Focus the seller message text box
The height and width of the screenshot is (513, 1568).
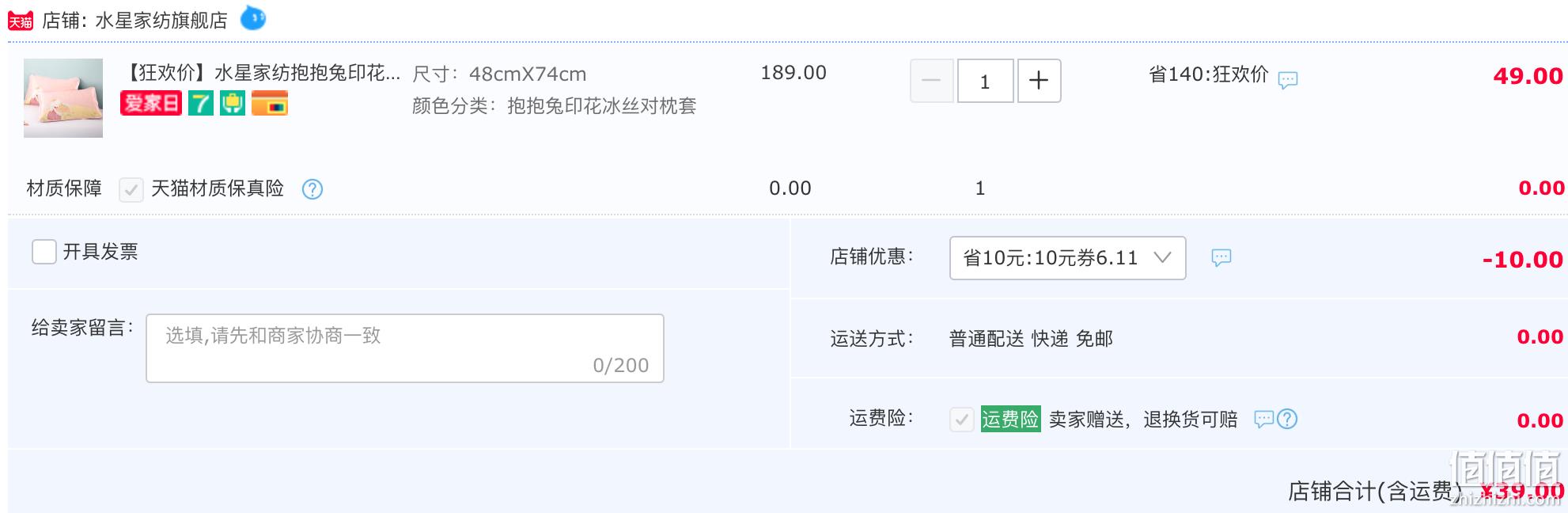[405, 348]
